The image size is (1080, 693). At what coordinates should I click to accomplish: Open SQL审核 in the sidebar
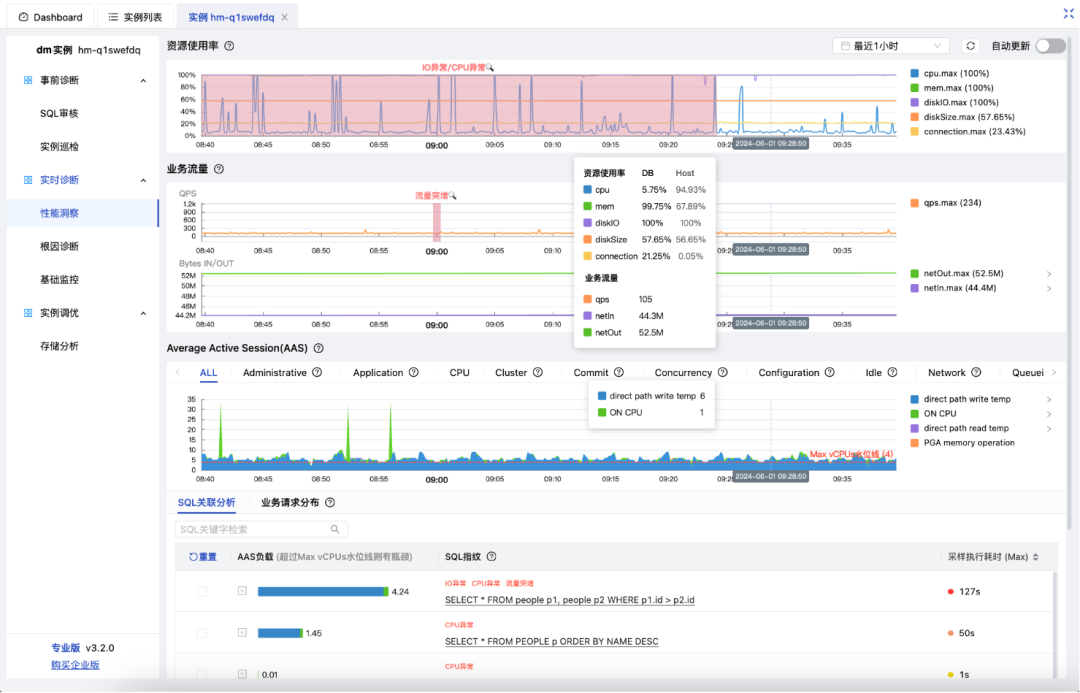(x=59, y=113)
